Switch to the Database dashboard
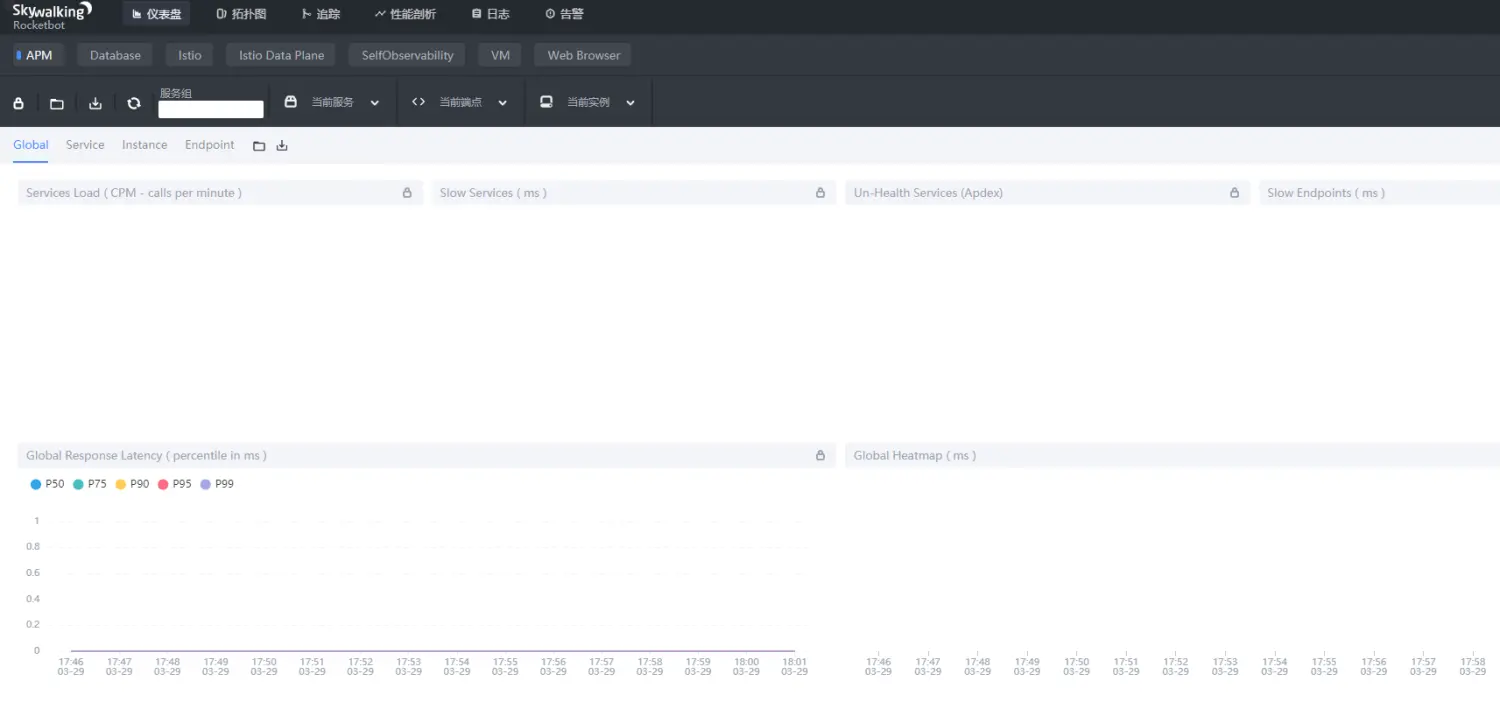Viewport: 1500px width, 716px height. click(115, 55)
